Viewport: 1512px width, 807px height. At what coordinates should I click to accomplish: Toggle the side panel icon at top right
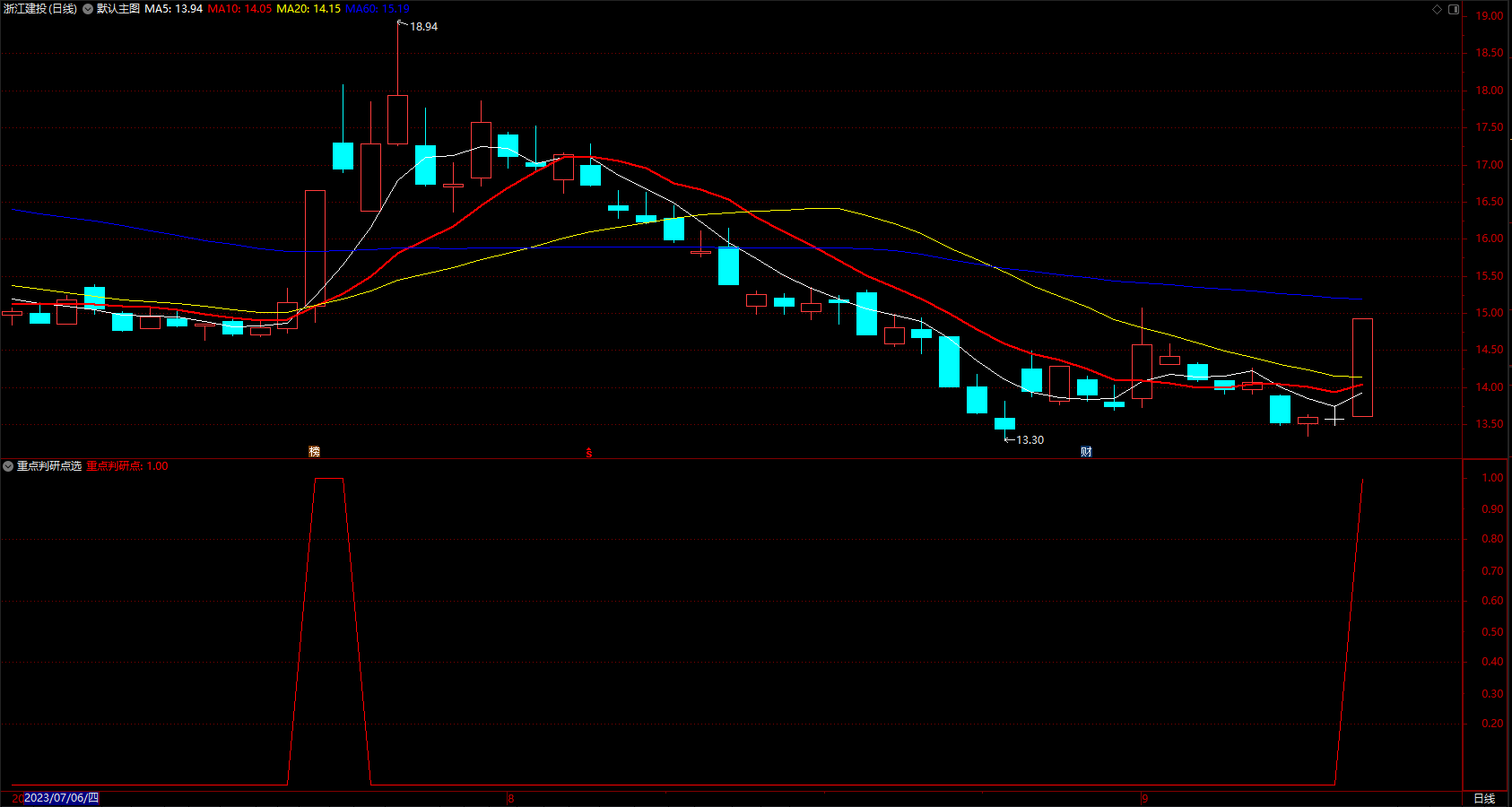coord(1454,9)
